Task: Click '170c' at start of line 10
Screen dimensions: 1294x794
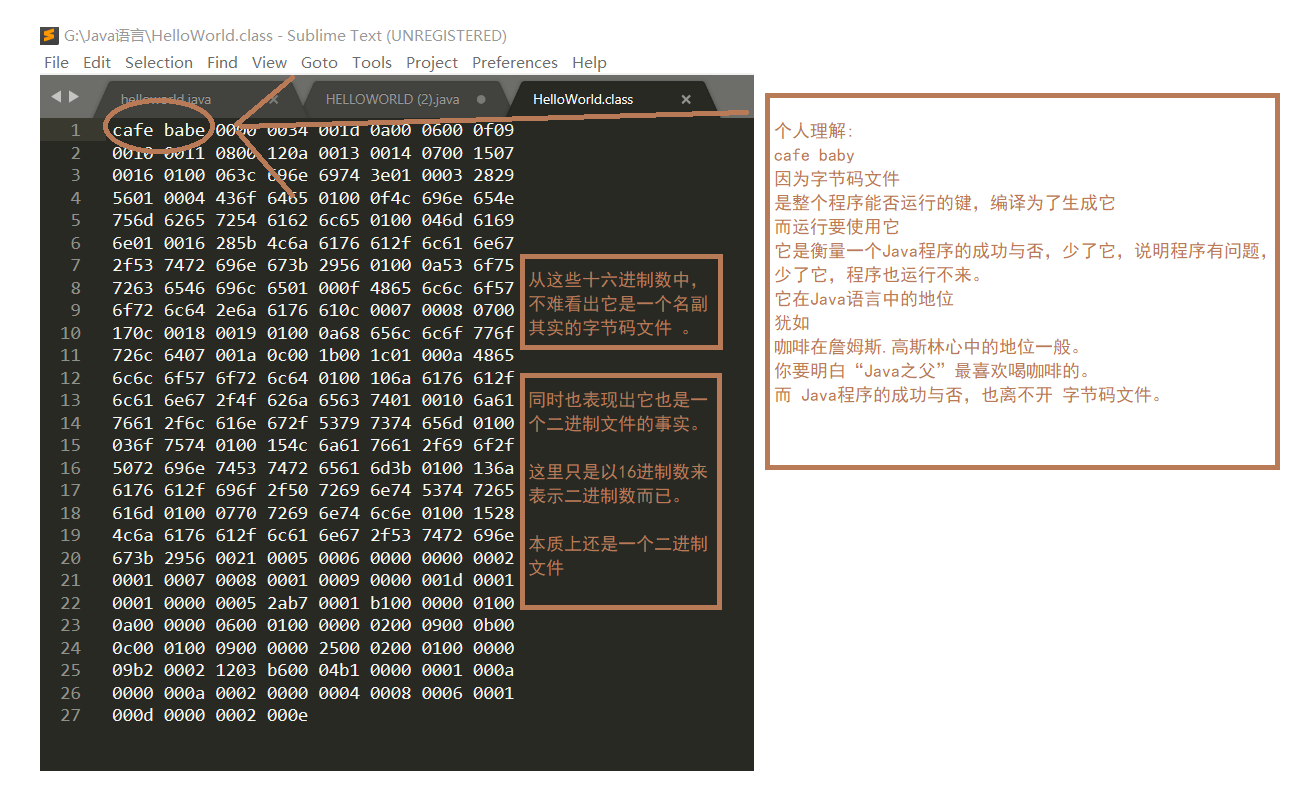Action: coord(133,332)
